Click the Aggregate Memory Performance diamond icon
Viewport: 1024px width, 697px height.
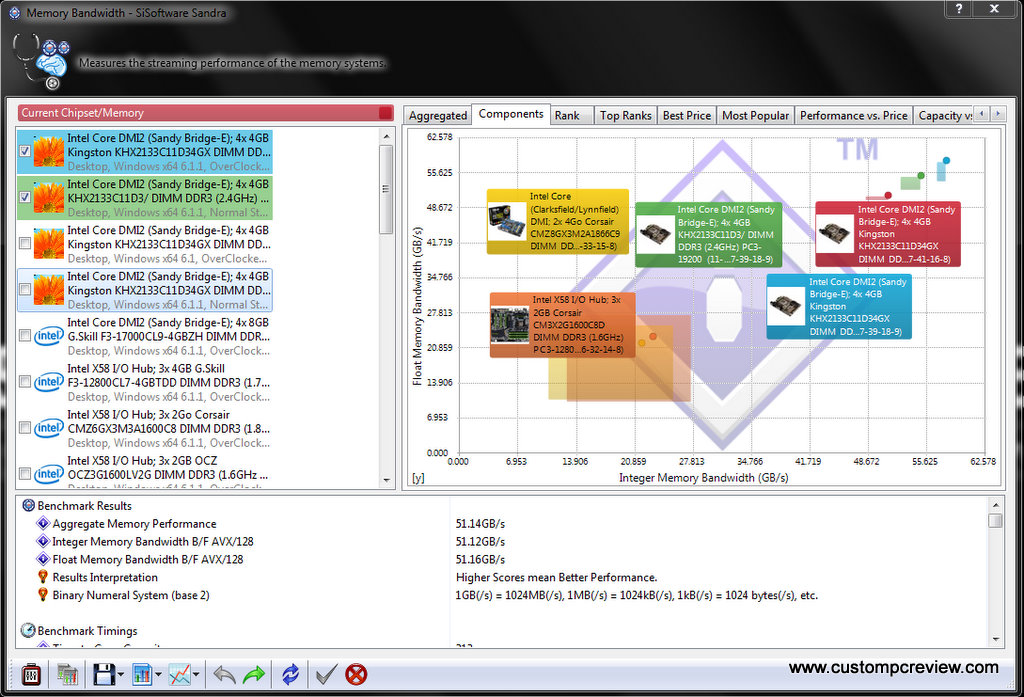pyautogui.click(x=43, y=523)
